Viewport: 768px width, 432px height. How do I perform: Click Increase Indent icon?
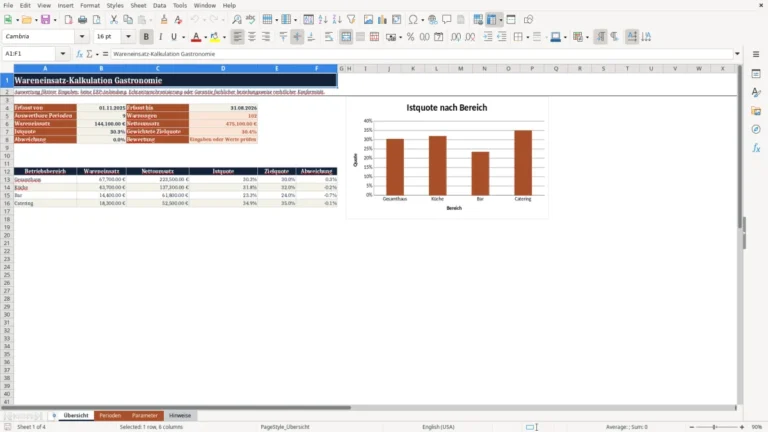tap(487, 37)
